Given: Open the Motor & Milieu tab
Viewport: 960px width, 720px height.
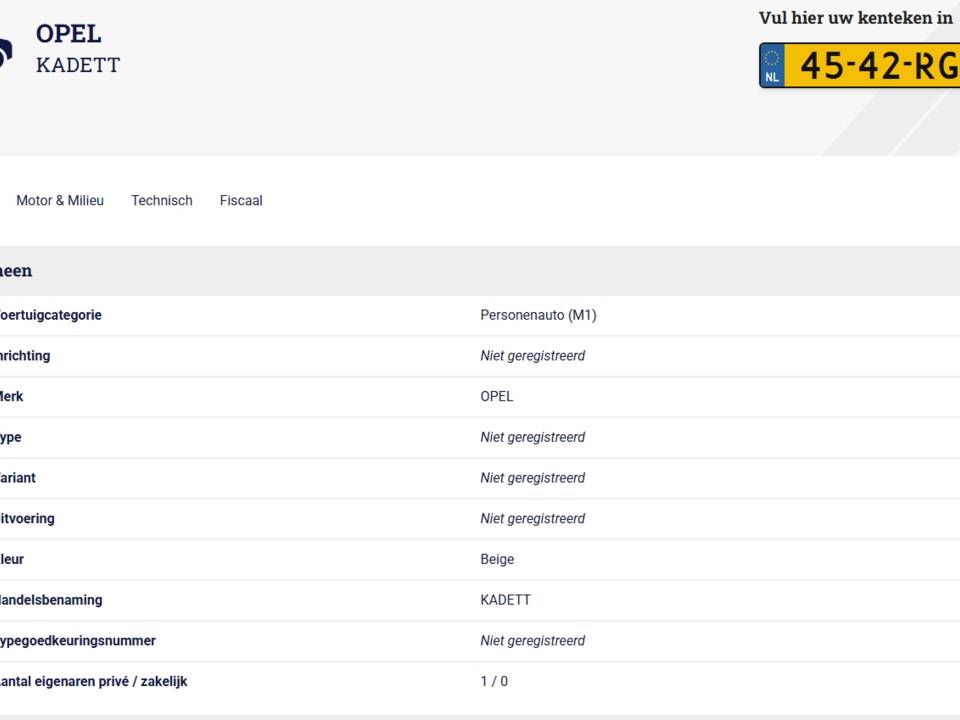Looking at the screenshot, I should (60, 200).
